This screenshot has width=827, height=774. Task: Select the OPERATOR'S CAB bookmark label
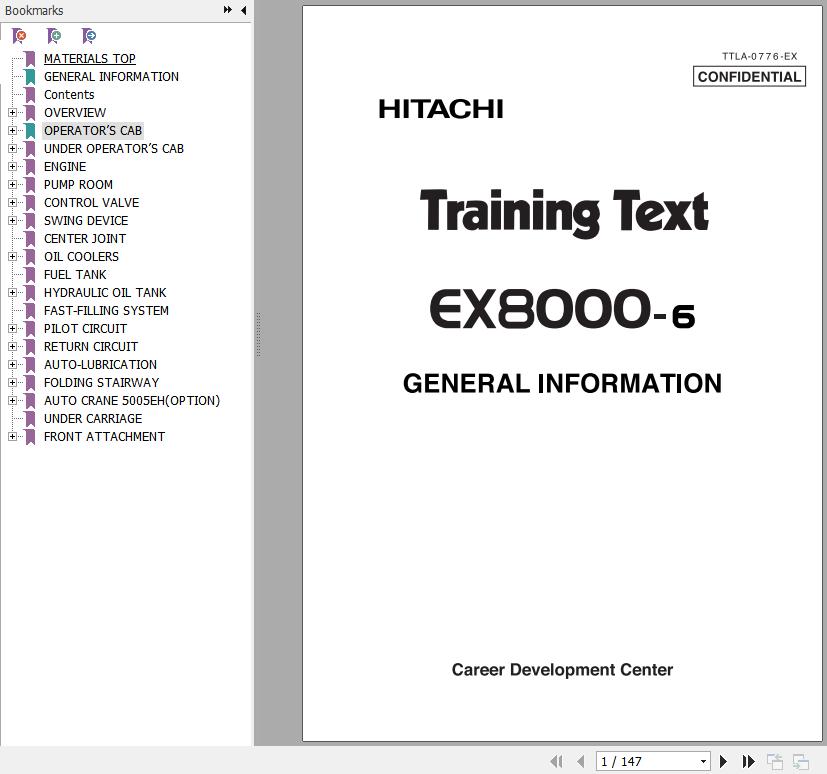click(93, 130)
